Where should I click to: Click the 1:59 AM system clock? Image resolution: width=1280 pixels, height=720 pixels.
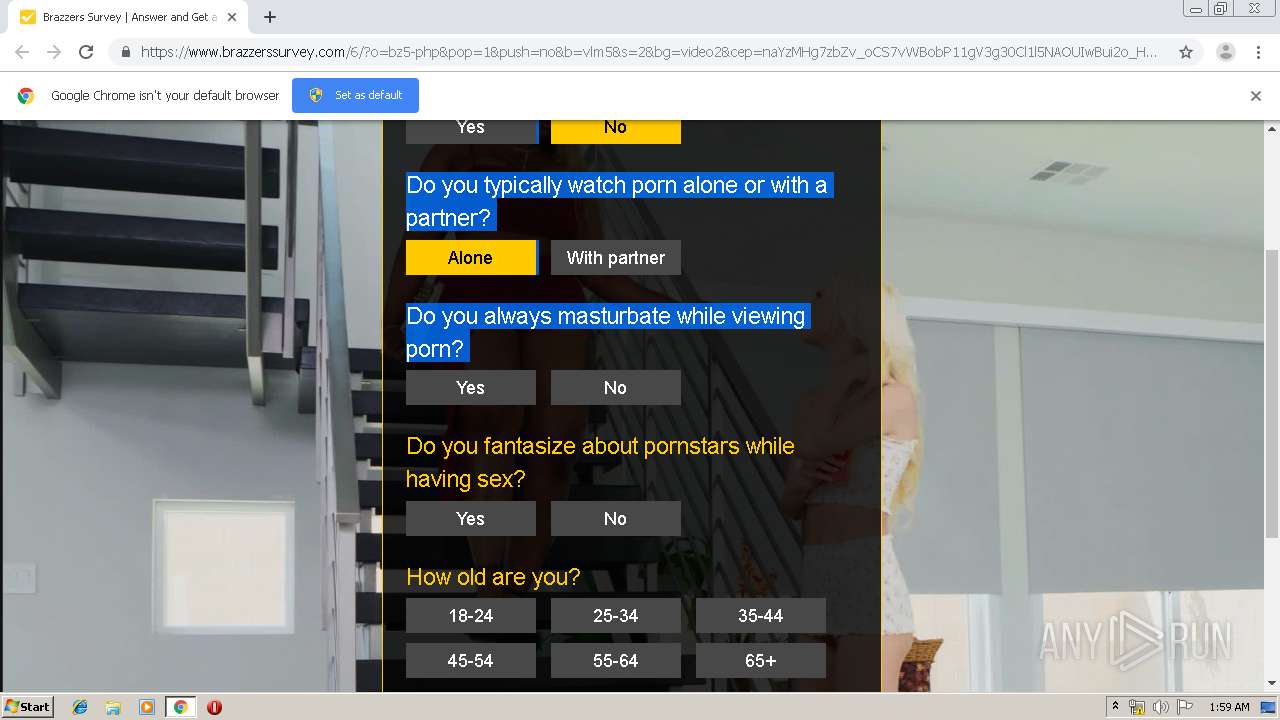1229,707
